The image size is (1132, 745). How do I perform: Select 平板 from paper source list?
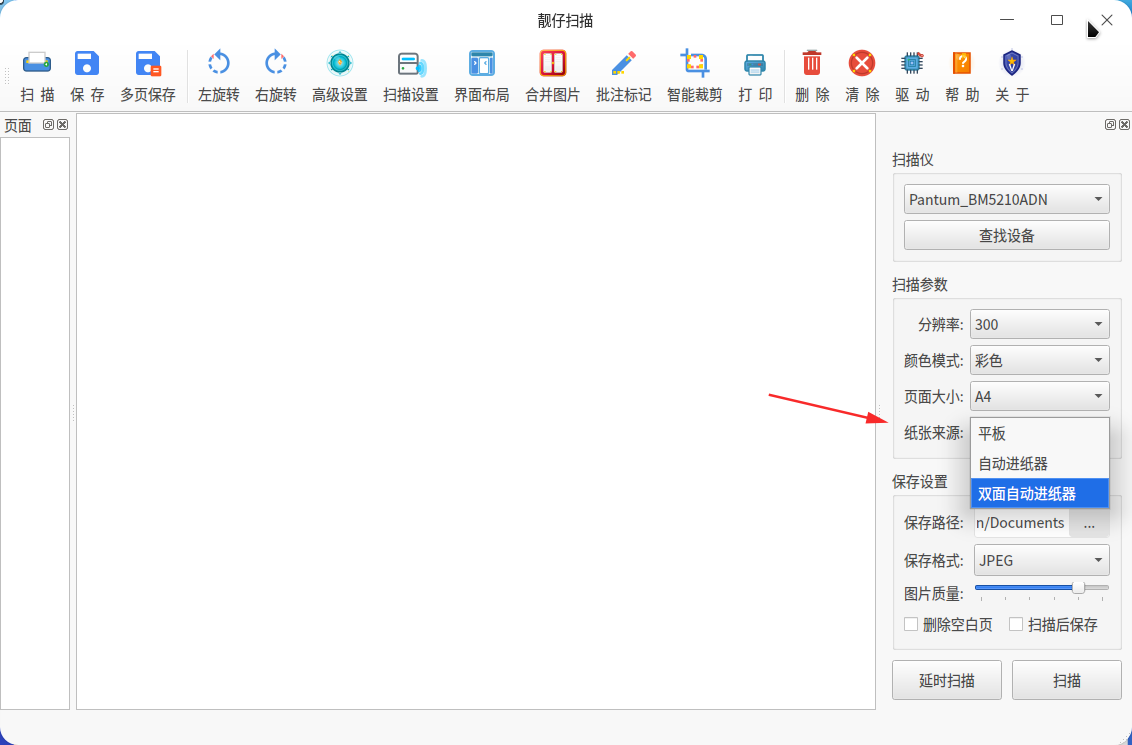point(1040,433)
